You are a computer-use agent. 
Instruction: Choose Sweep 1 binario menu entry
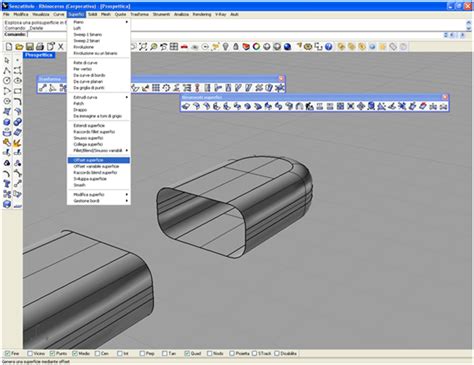(x=99, y=35)
